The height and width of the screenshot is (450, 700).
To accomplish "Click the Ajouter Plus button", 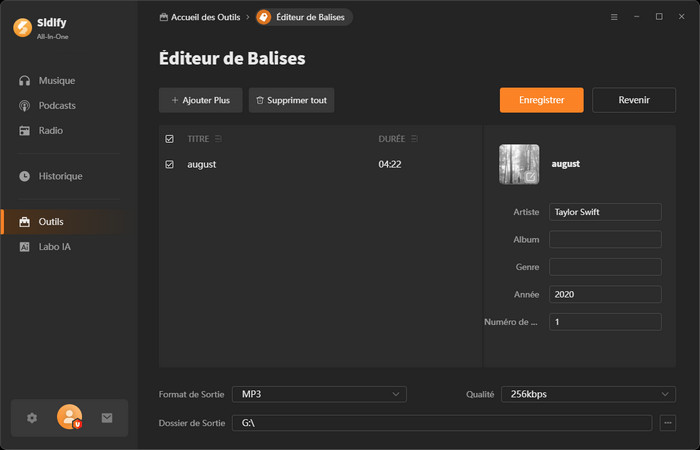I will click(x=200, y=100).
